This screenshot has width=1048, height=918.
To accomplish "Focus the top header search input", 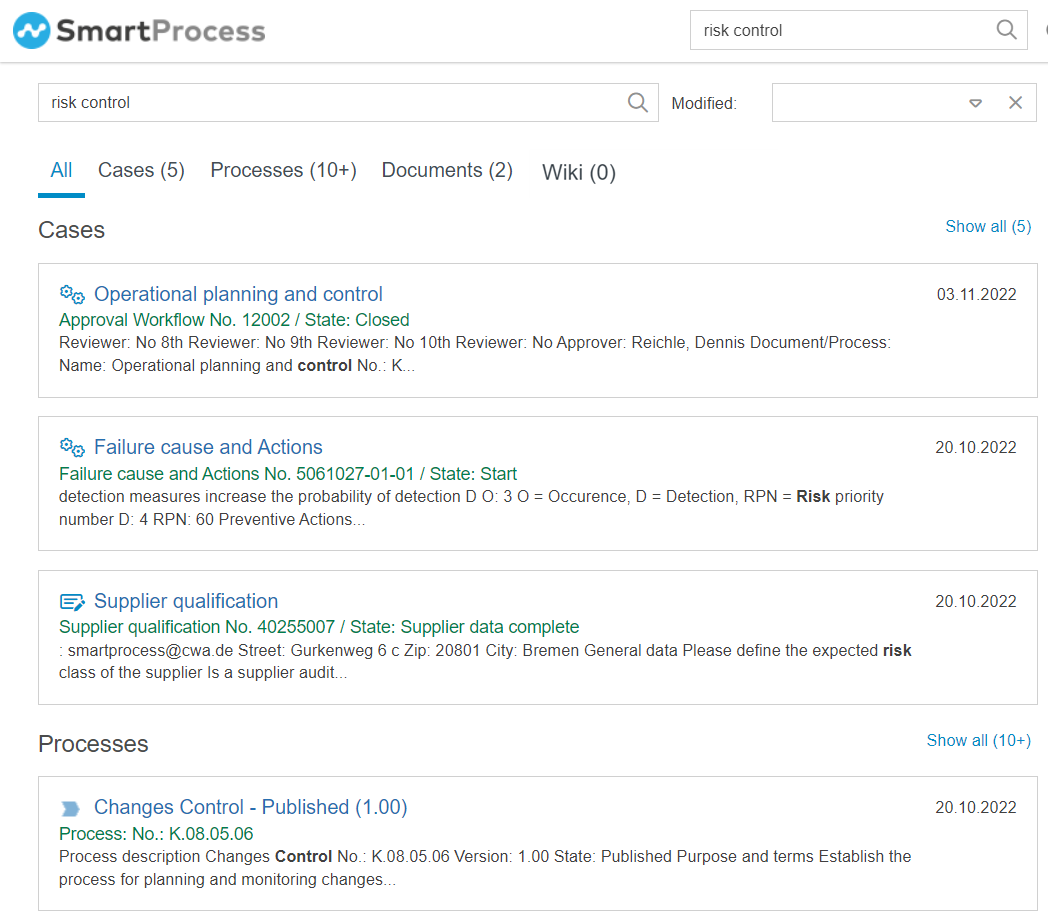I will click(x=840, y=30).
